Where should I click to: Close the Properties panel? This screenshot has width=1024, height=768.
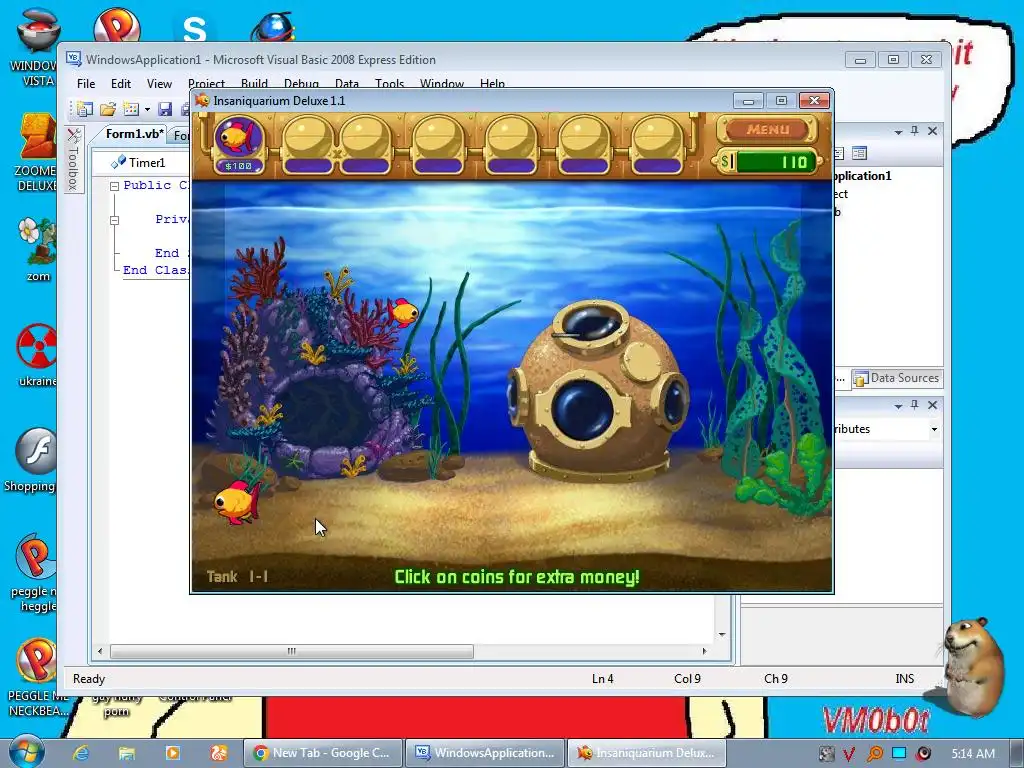[x=933, y=406]
